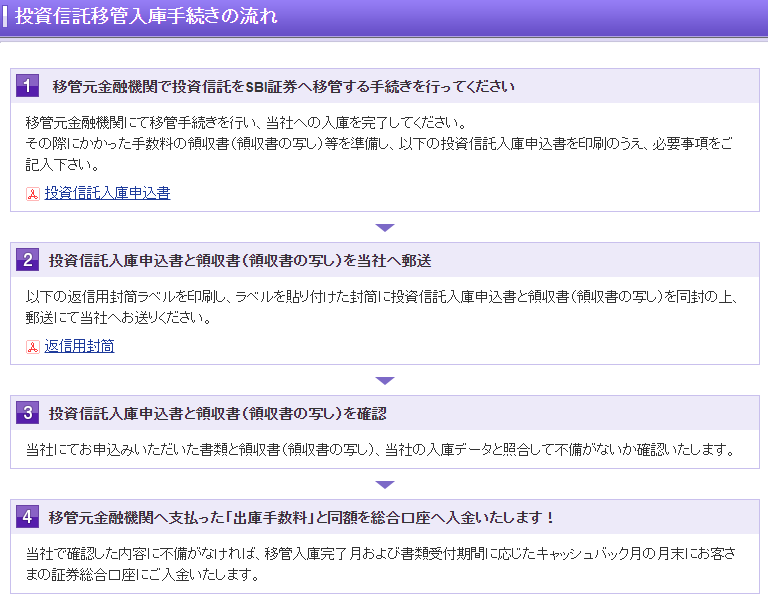Viewport: 768px width, 603px height.
Task: Click the paragraph starting 以下の返信用封筒ラベル
Action: pos(382,307)
